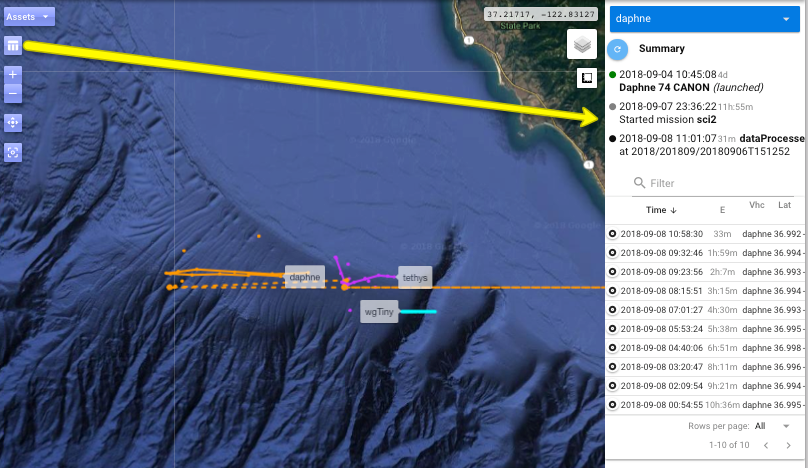
Task: Select the 2018-09-08 10:58:30 row marker
Action: 612,234
